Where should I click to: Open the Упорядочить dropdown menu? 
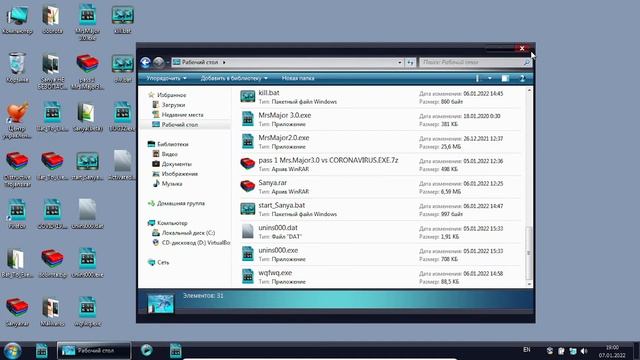coord(166,78)
